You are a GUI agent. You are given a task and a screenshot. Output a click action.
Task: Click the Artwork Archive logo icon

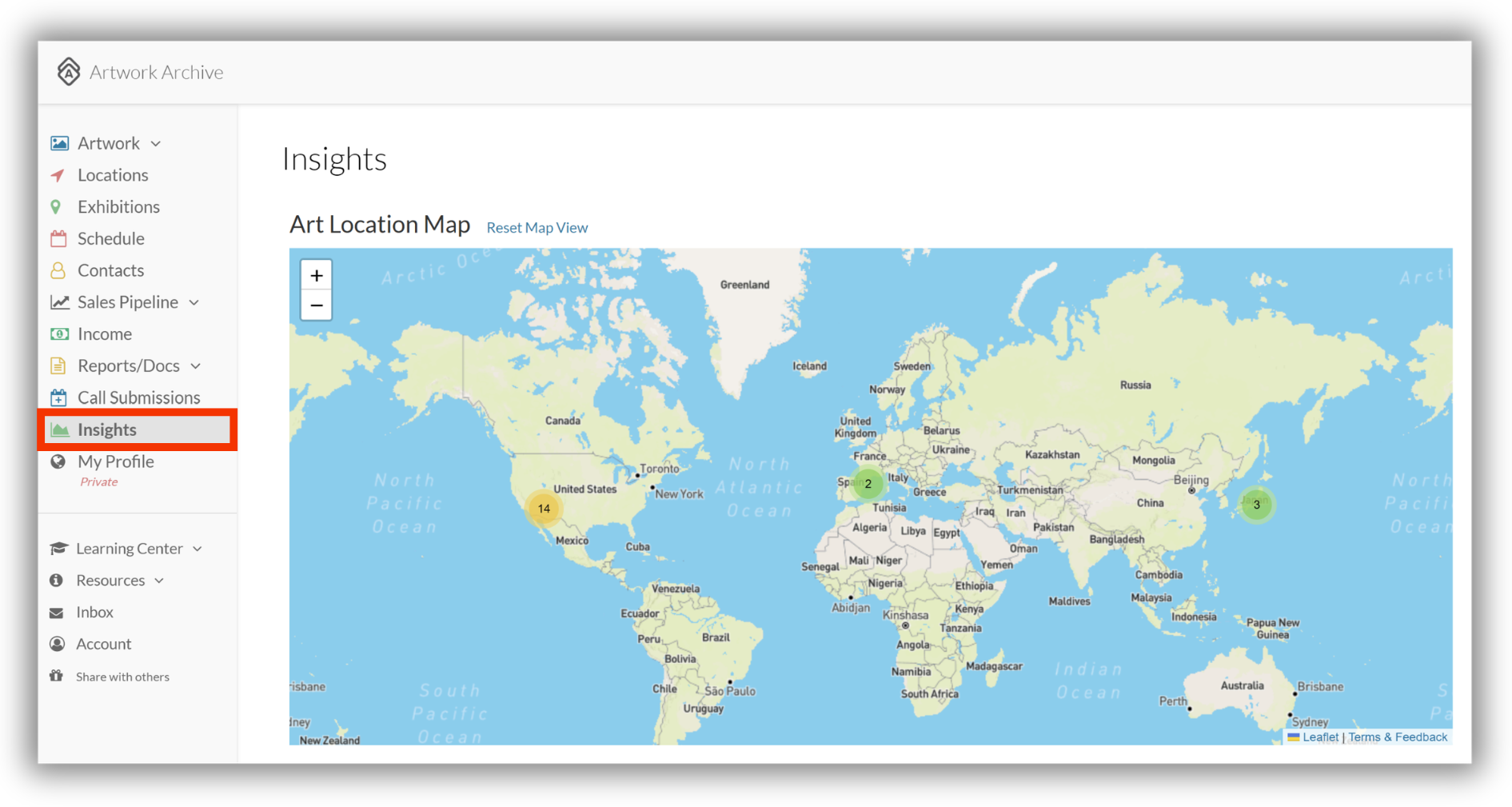tap(69, 72)
